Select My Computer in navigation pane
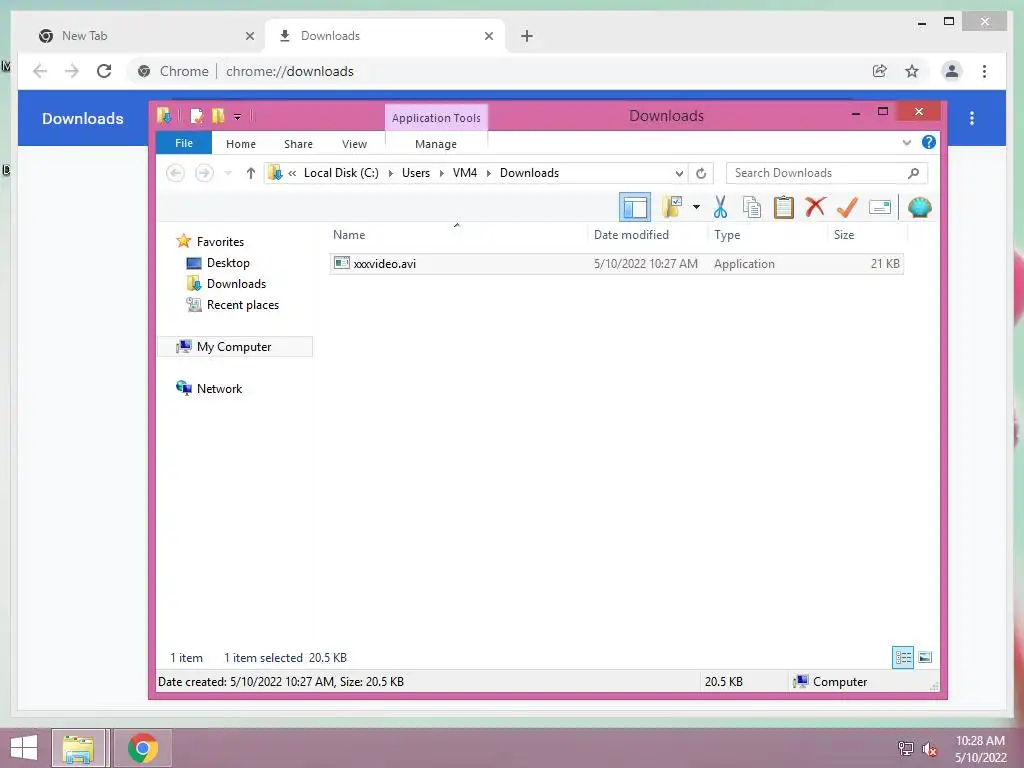The width and height of the screenshot is (1024, 768). [234, 347]
